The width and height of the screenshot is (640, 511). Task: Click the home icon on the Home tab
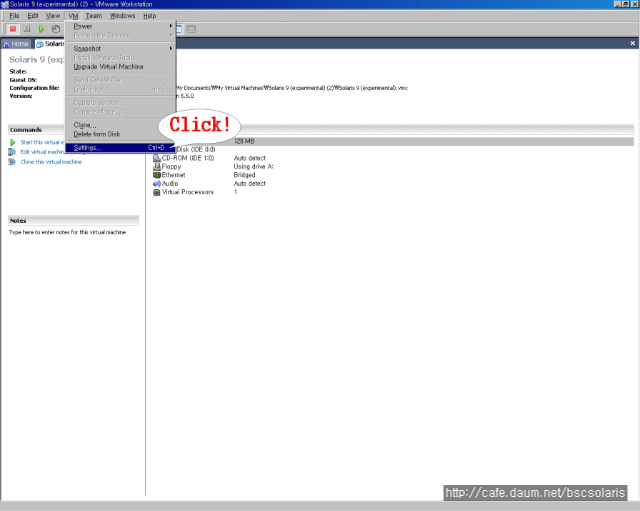[x=6, y=44]
